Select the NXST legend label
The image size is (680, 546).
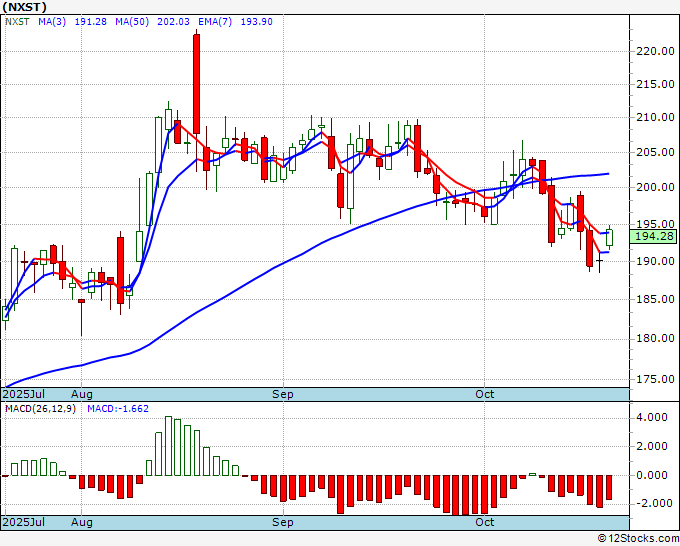[17, 22]
